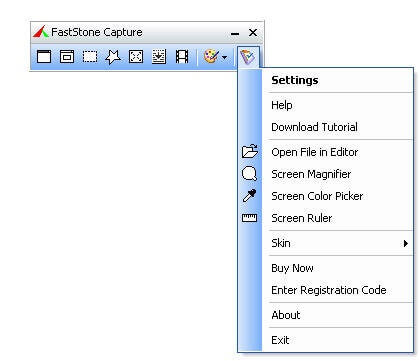420x361 pixels.
Task: Click the FastStone Capture logo icon
Action: (41, 32)
